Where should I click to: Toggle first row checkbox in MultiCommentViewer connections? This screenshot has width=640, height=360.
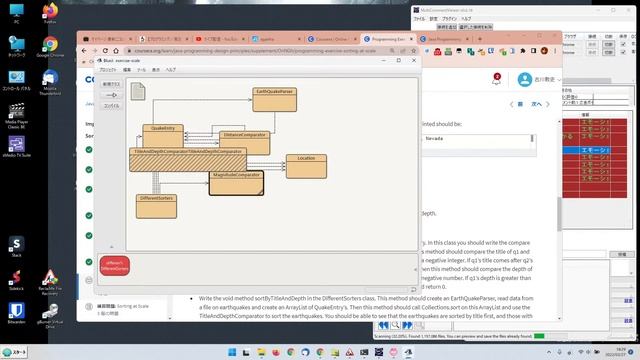click(623, 44)
